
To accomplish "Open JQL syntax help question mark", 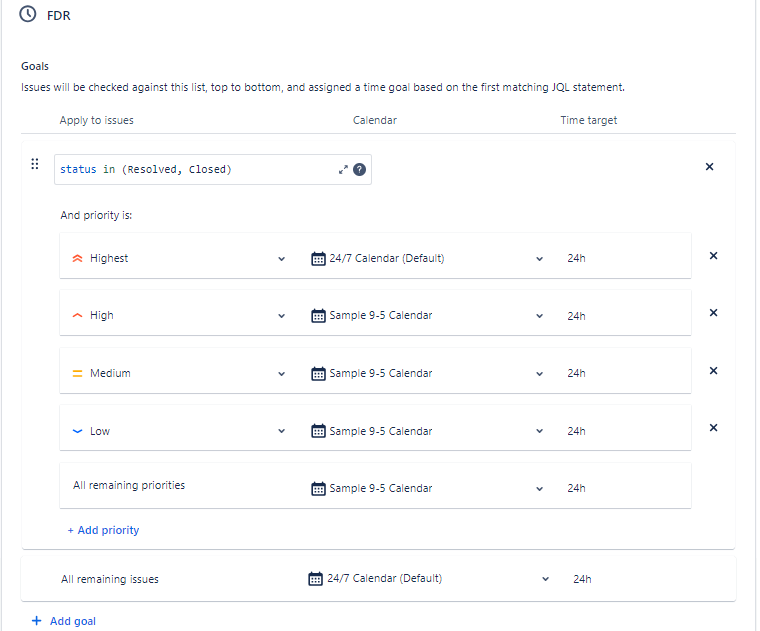I will tap(359, 170).
